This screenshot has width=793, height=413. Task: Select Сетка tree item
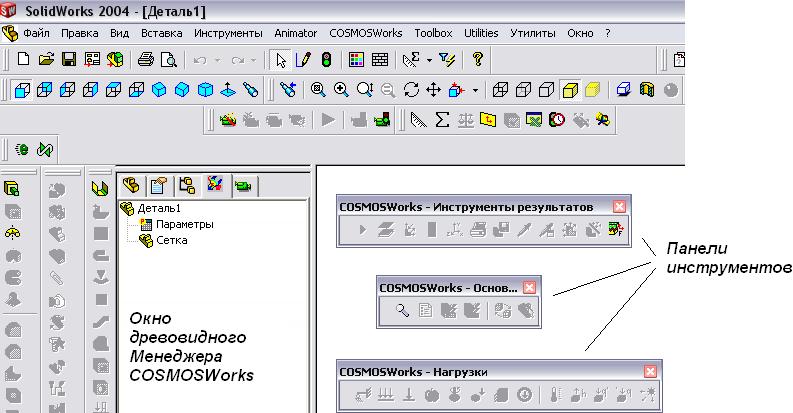point(171,241)
